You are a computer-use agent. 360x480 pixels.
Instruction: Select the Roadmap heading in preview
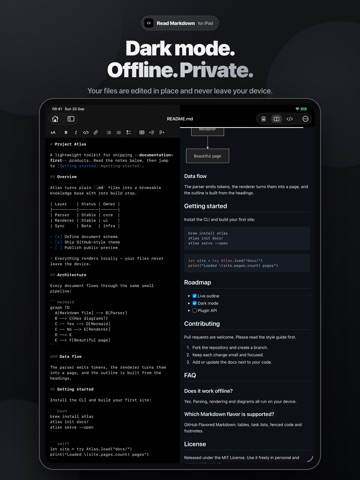point(197,282)
